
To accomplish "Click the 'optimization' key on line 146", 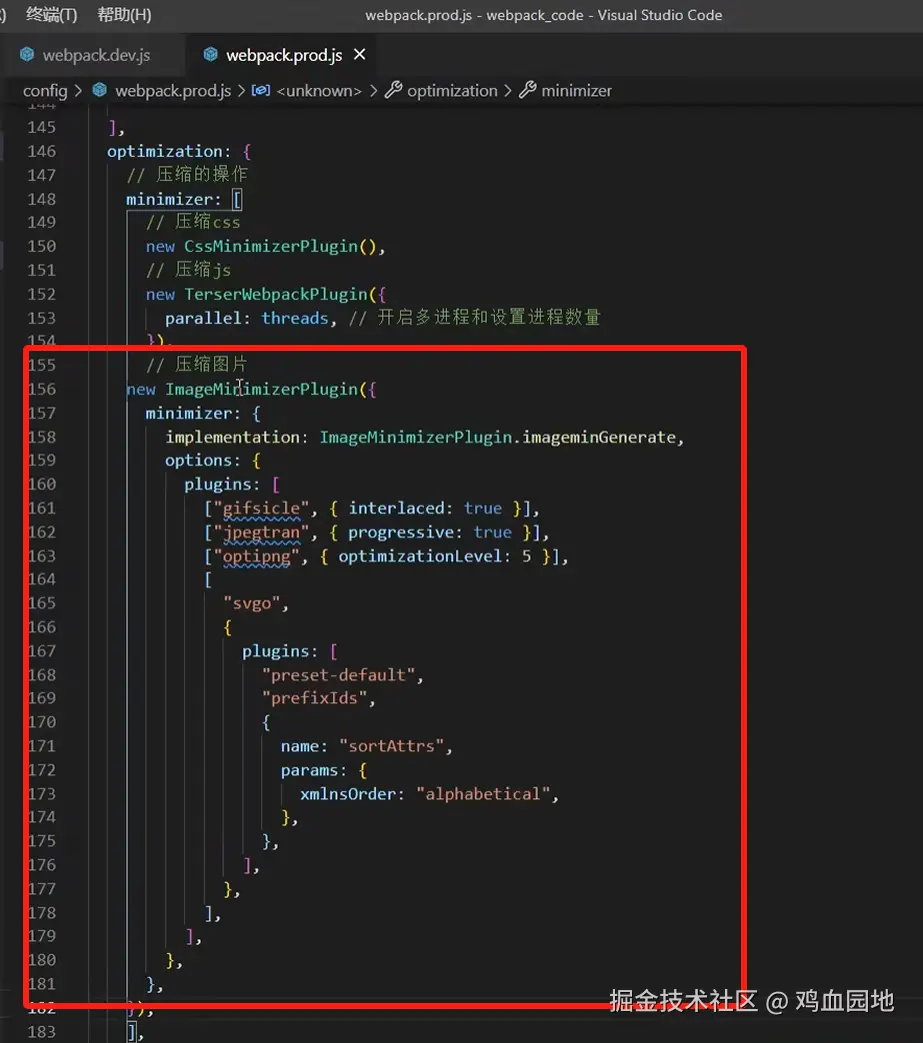I will pos(164,152).
